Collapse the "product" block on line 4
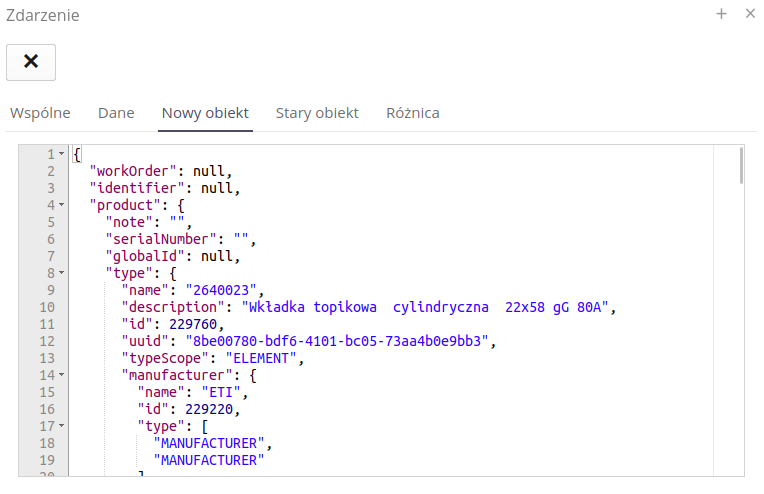This screenshot has width=764, height=494. [x=61, y=205]
